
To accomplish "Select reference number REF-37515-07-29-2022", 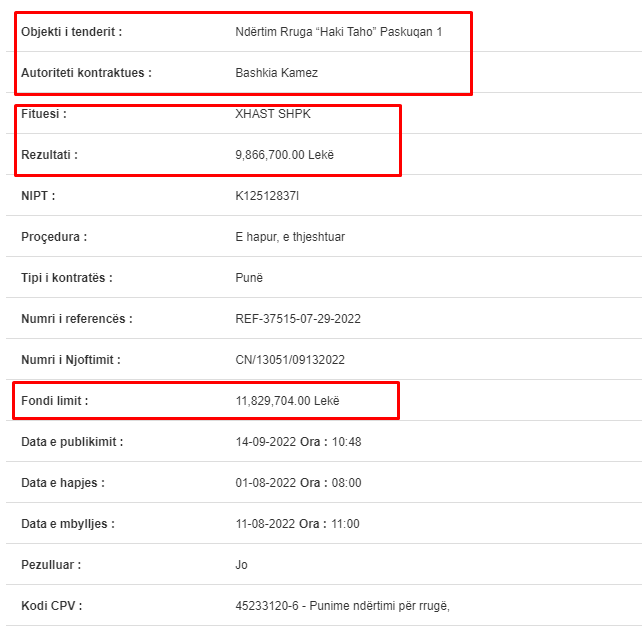I will [x=298, y=319].
